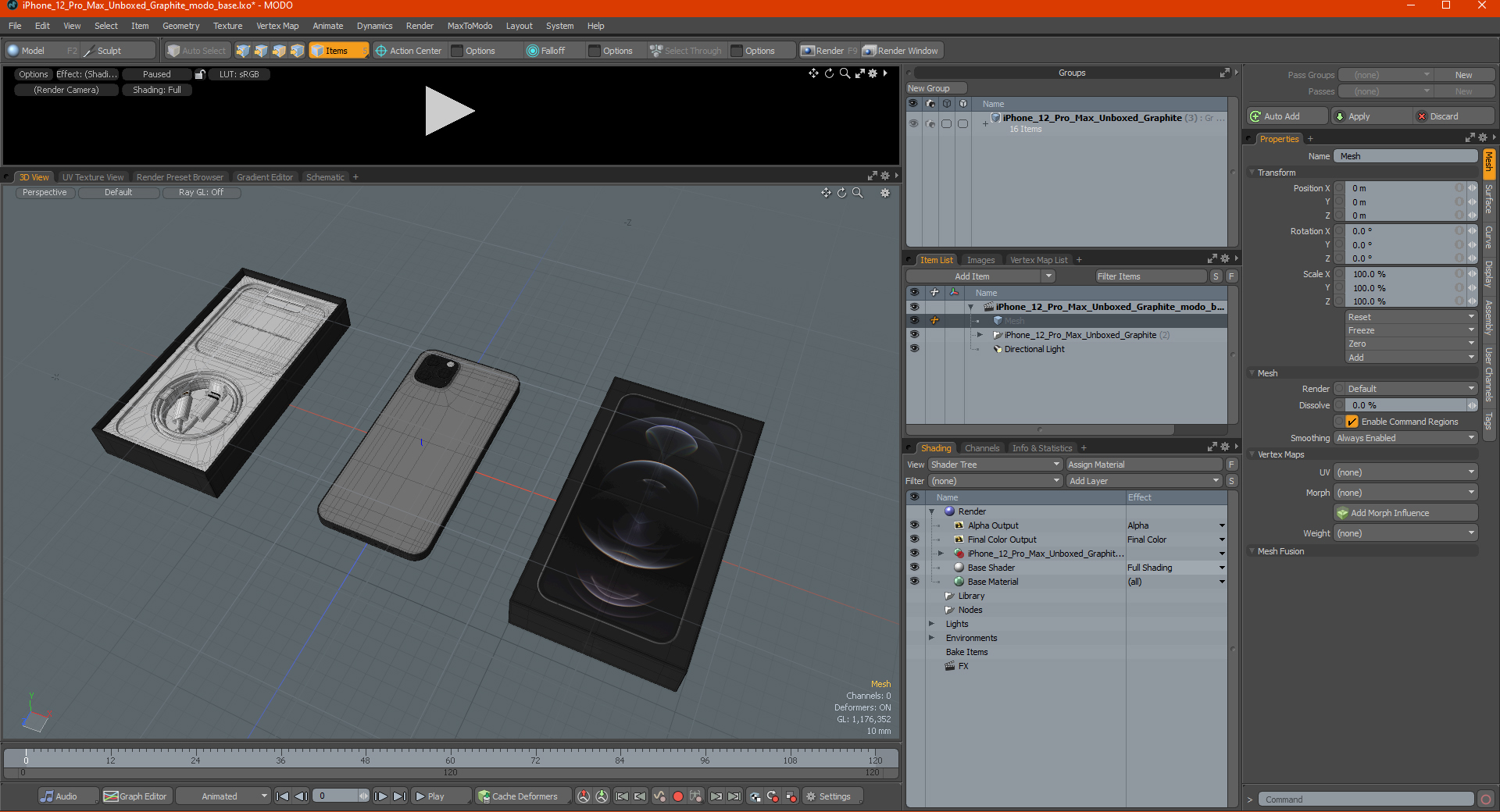
Task: Toggle visibility of Base Shader layer
Action: coord(914,568)
